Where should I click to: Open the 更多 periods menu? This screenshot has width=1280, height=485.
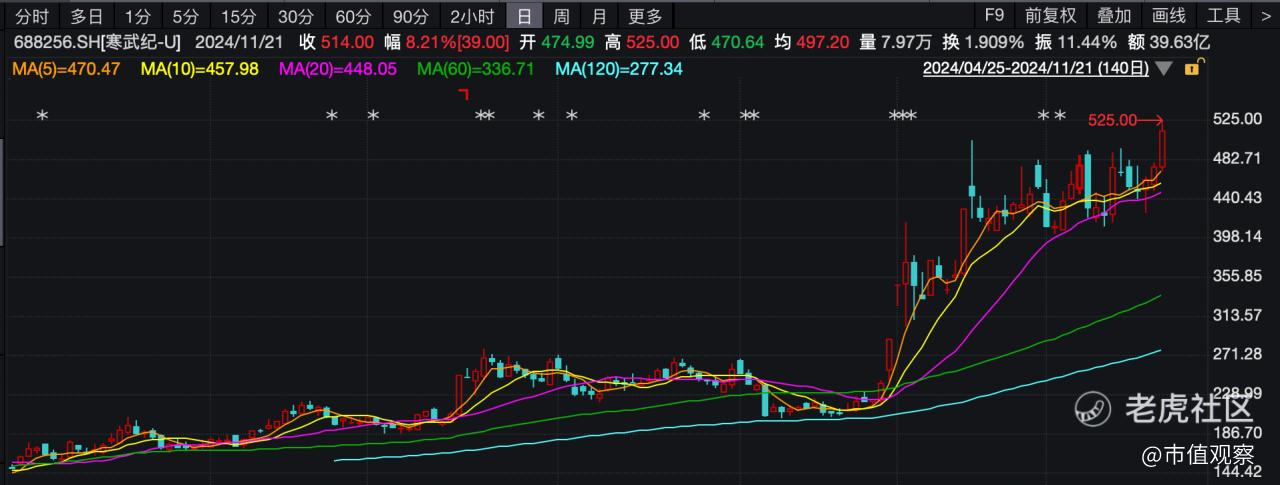(x=645, y=16)
